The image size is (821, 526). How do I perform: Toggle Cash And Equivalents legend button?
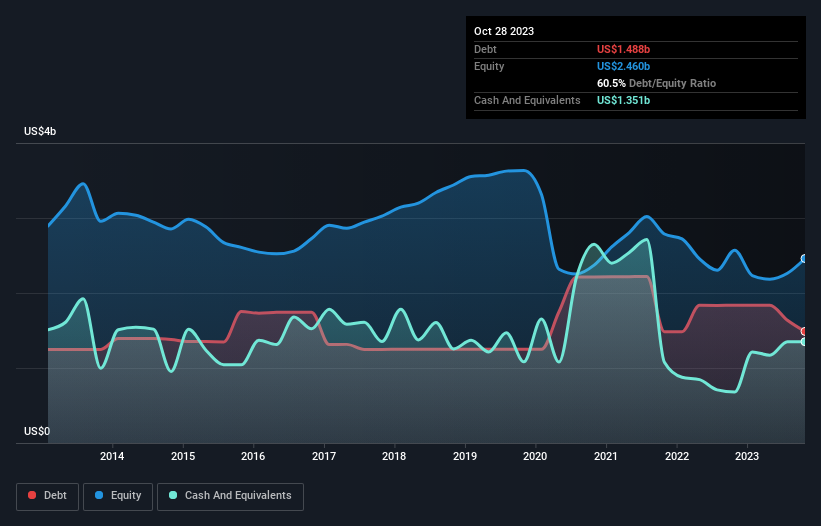tap(230, 496)
